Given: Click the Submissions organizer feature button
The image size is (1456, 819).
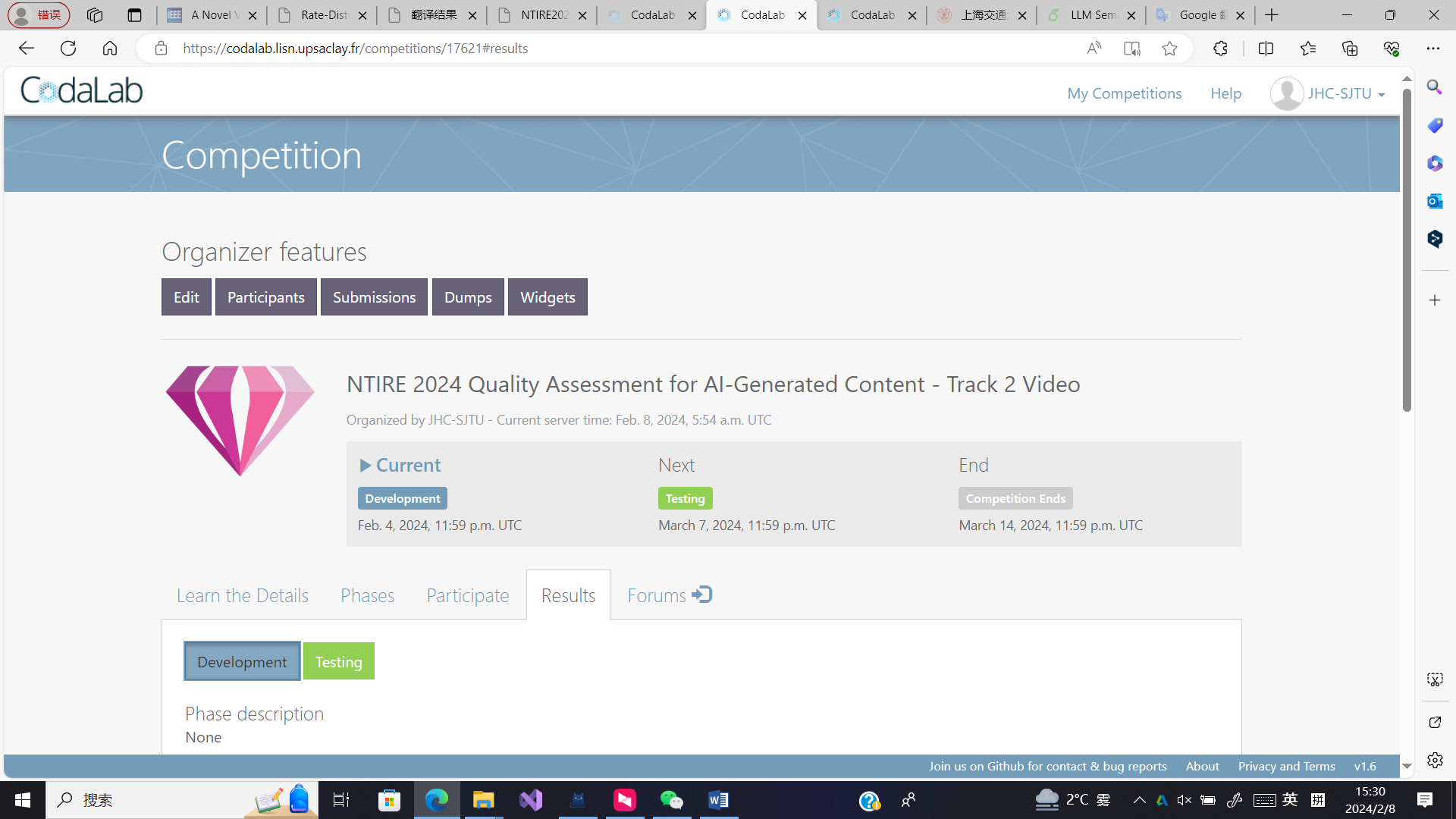Looking at the screenshot, I should (x=374, y=296).
